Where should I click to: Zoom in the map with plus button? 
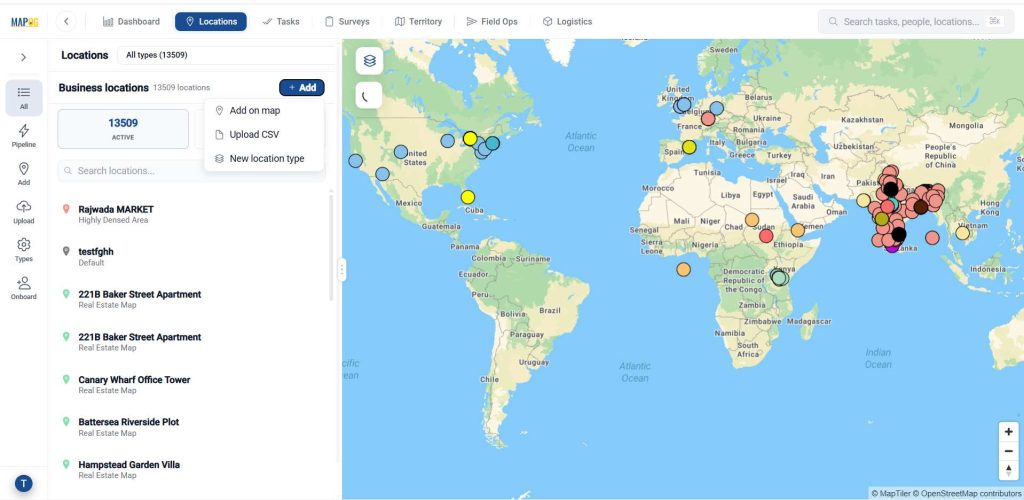[1009, 431]
